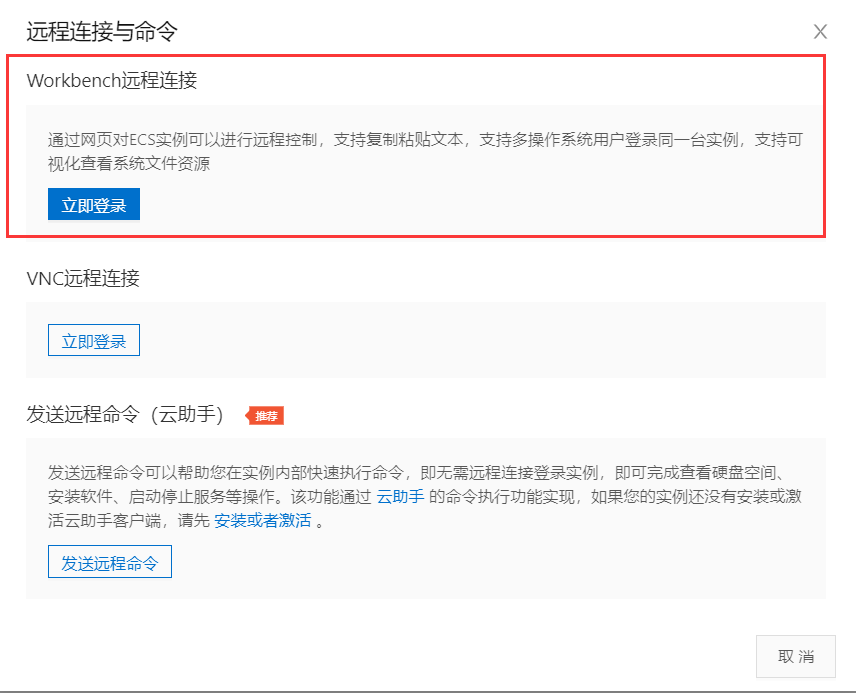The width and height of the screenshot is (856, 693).
Task: Click the orange 推荐 badge
Action: [265, 416]
